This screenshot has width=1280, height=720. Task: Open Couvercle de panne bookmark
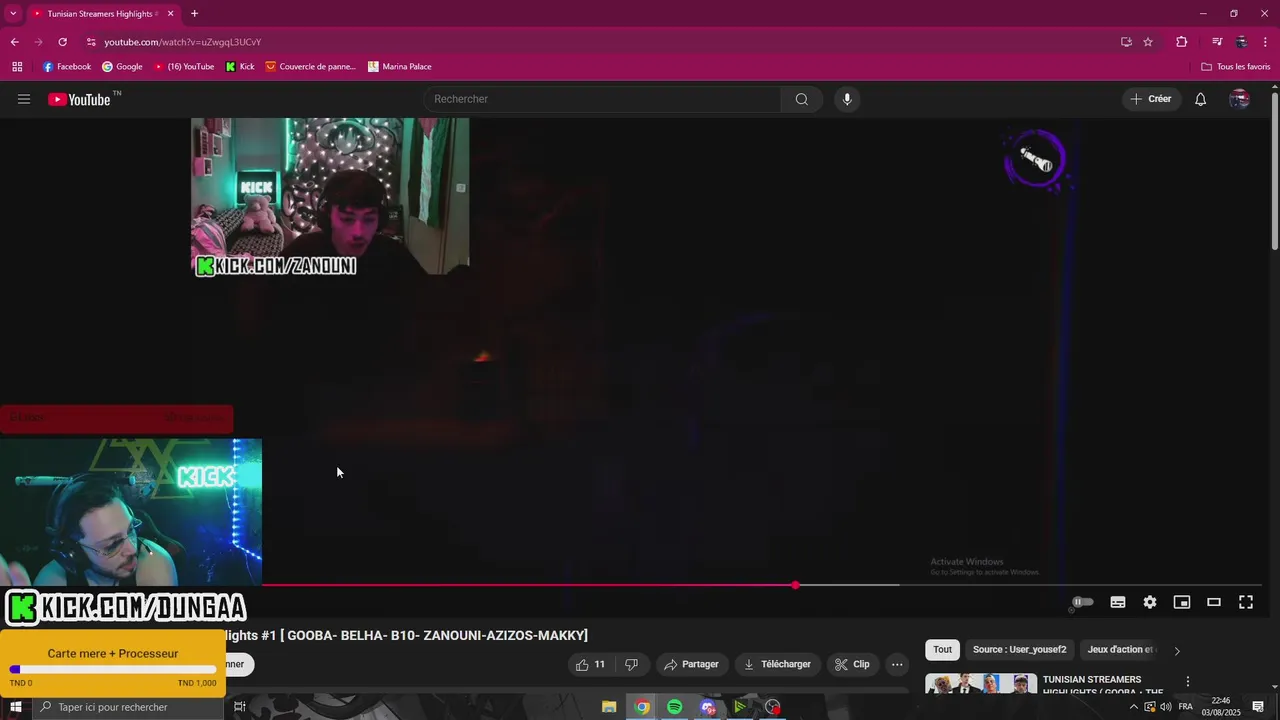pyautogui.click(x=310, y=67)
